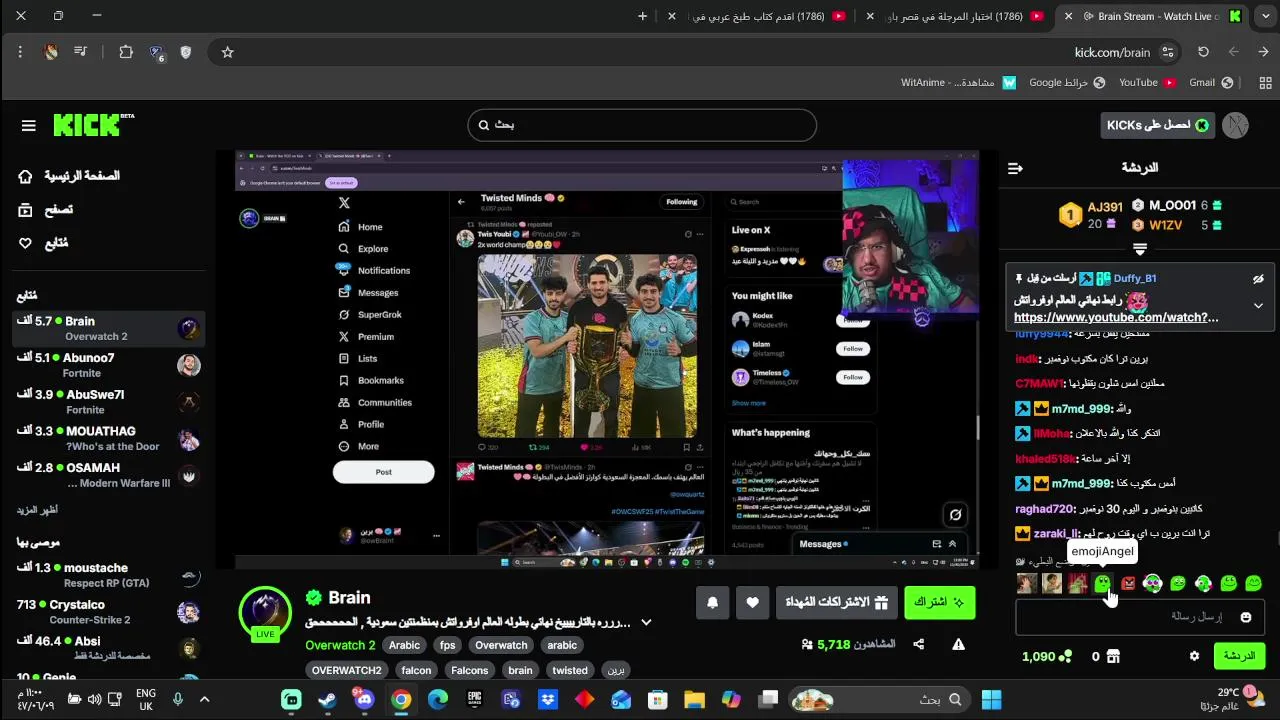Click the report warning triangle icon
1280x720 pixels.
(958, 645)
